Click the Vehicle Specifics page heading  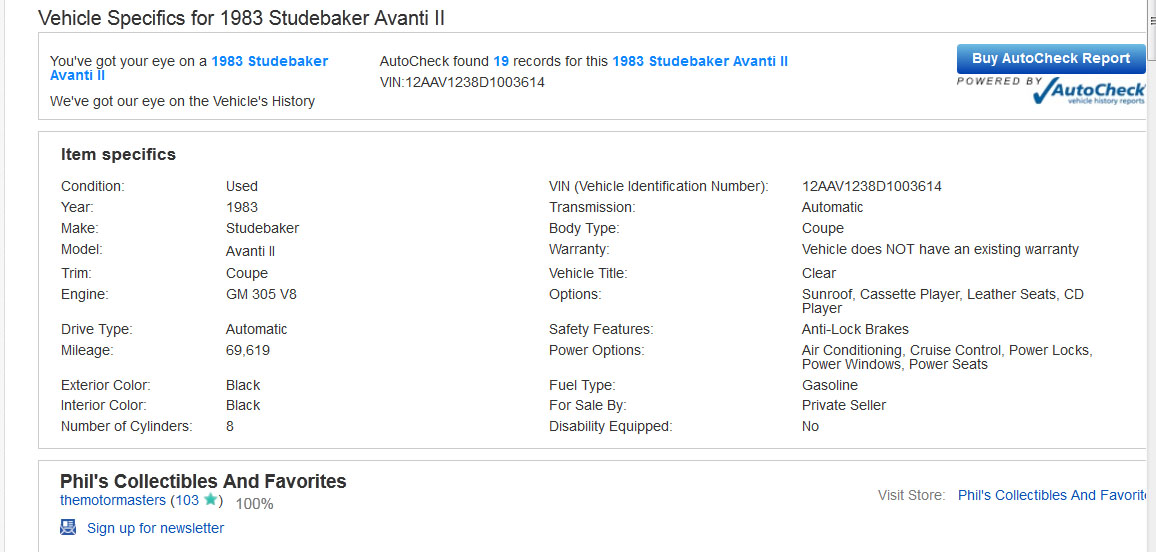(x=241, y=18)
